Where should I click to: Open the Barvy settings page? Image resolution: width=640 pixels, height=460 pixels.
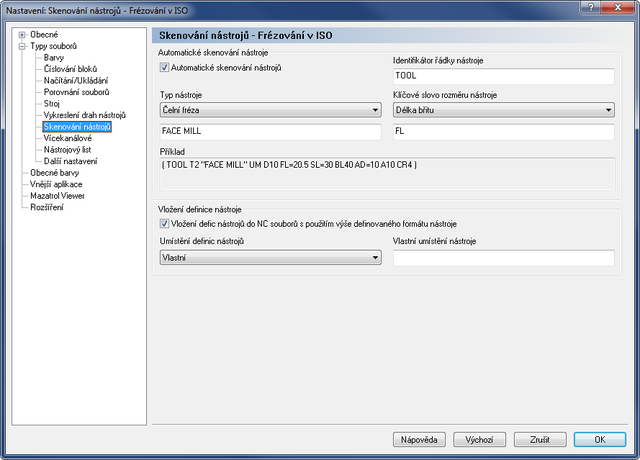tap(54, 58)
